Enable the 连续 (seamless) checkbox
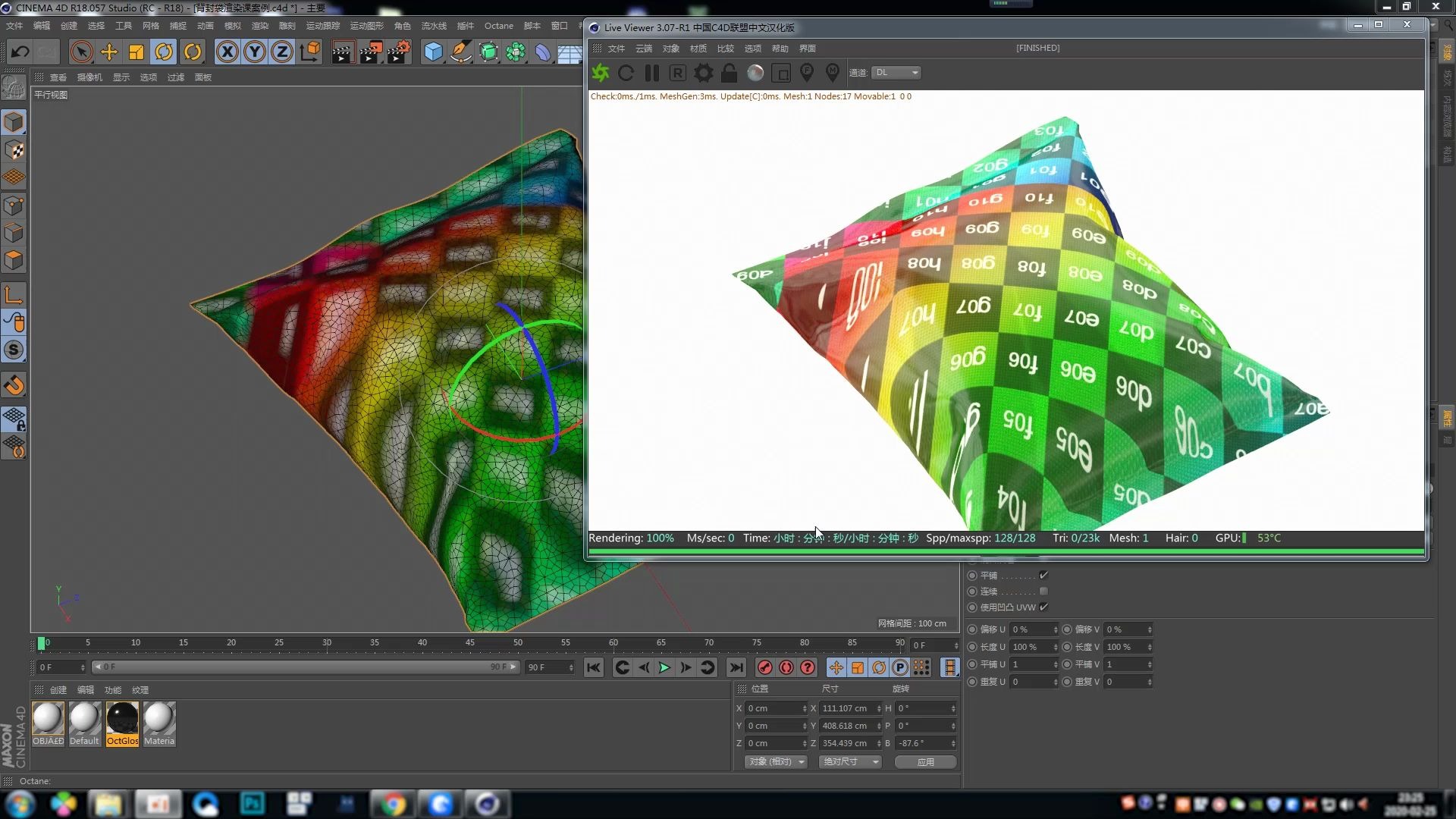1456x819 pixels. pyautogui.click(x=1044, y=591)
